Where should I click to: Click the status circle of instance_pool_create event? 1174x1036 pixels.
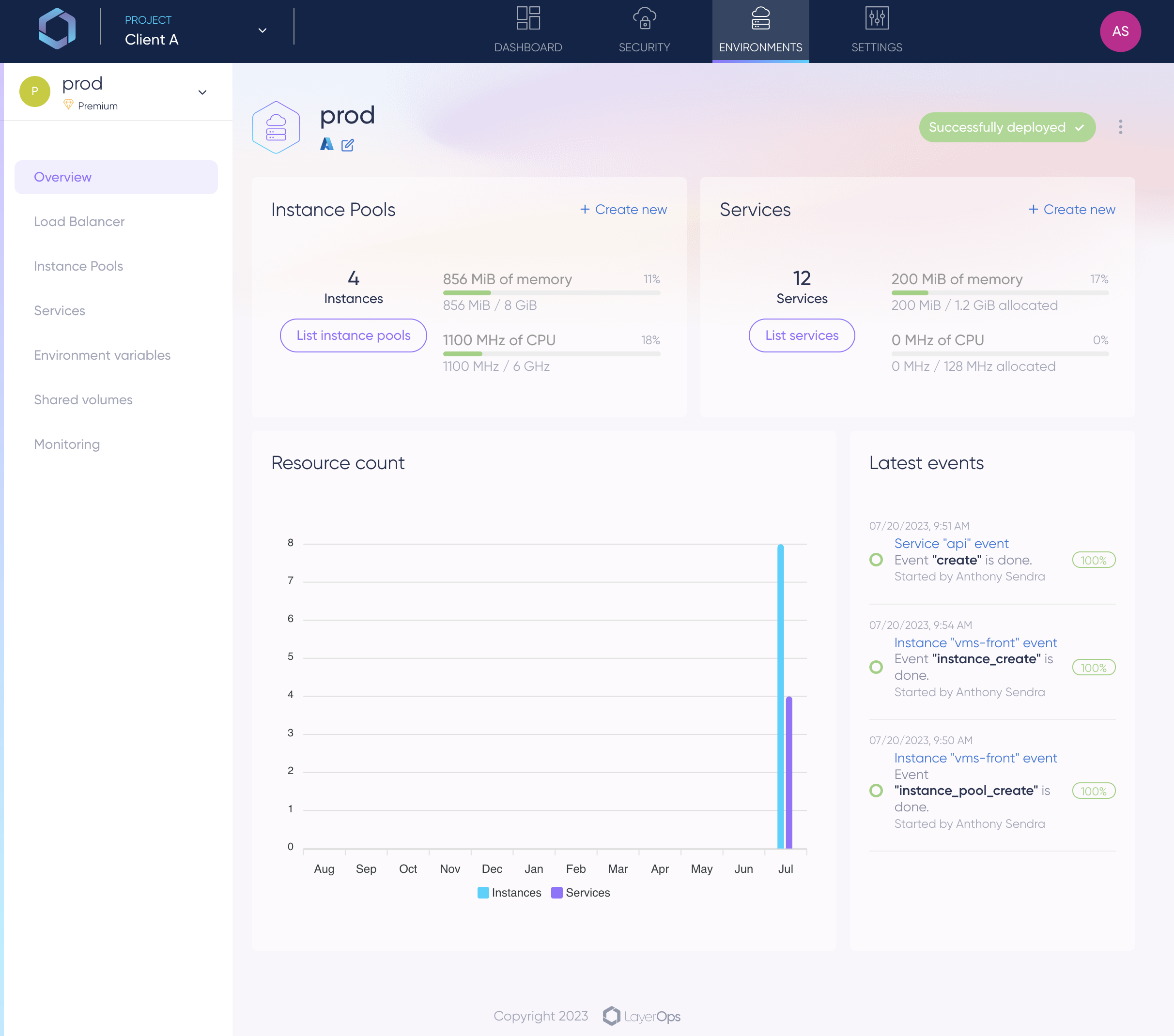click(x=876, y=791)
